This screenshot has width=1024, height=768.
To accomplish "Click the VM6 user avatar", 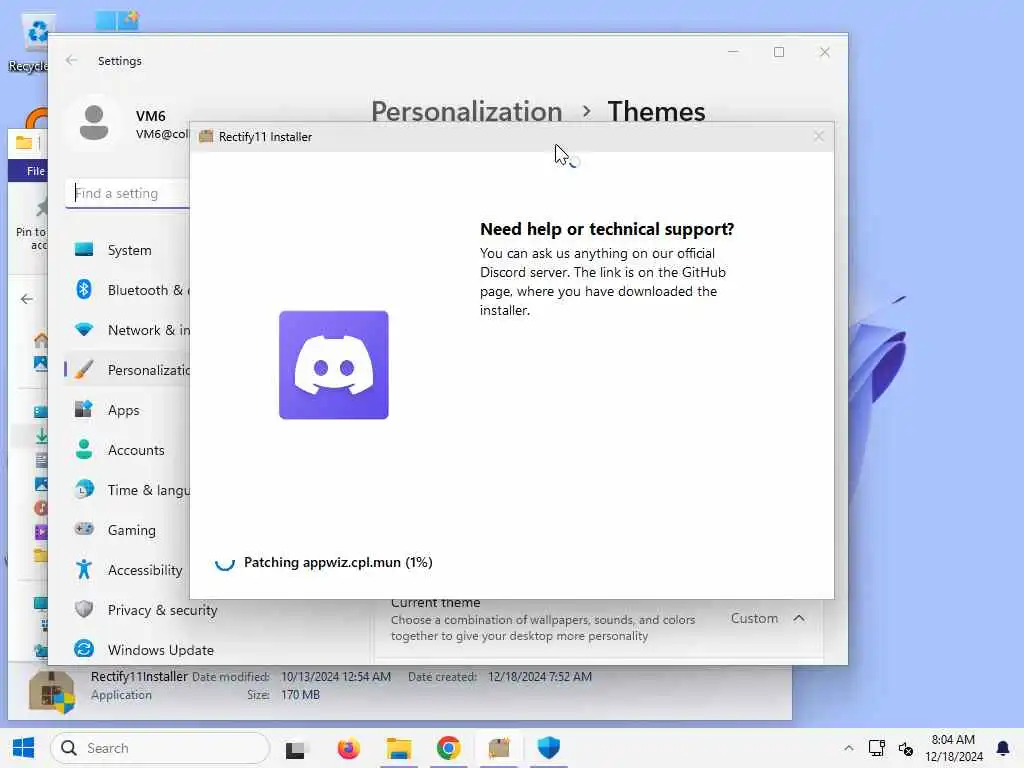I will tap(94, 123).
